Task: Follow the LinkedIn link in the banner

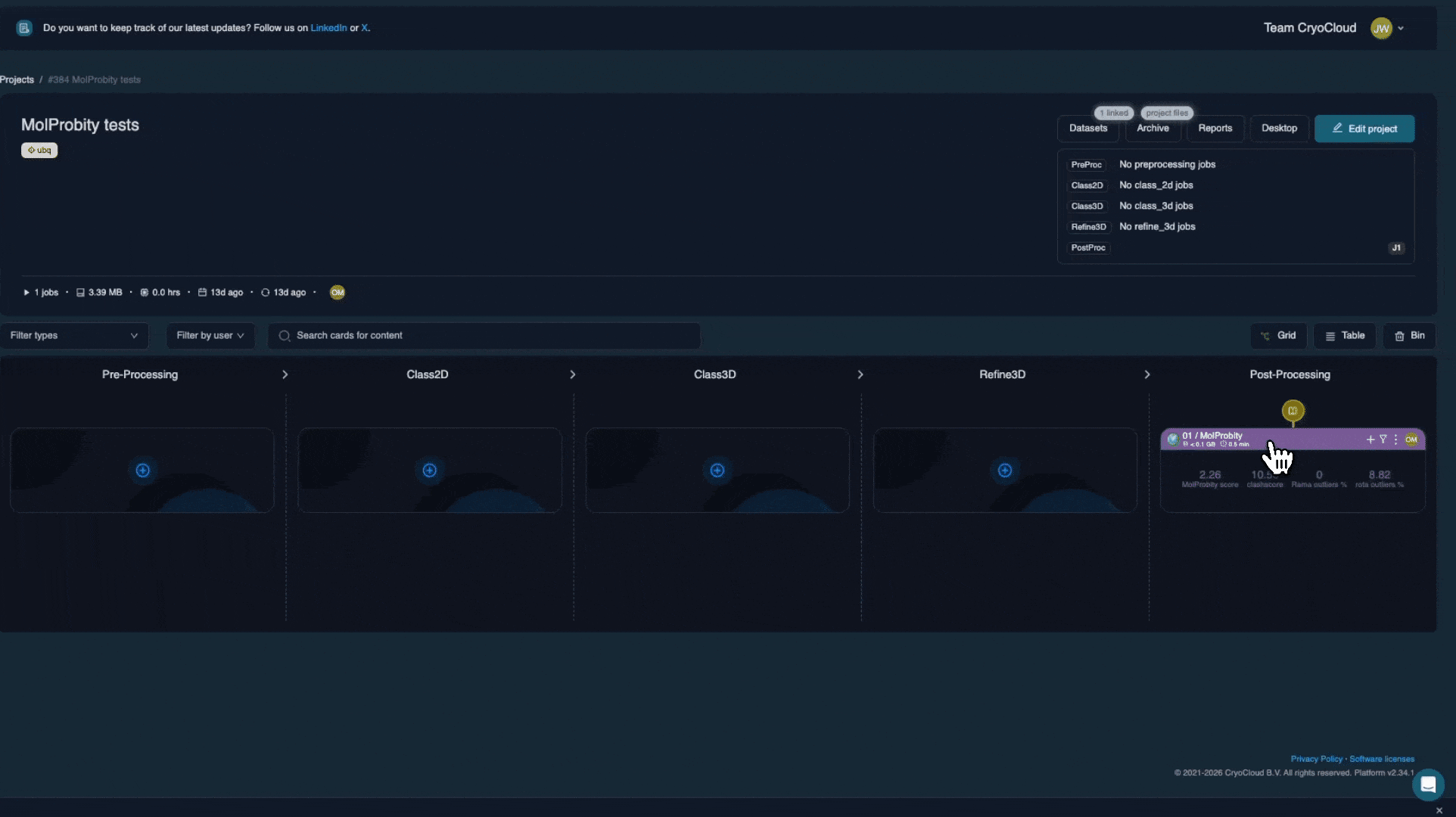Action: click(x=328, y=28)
